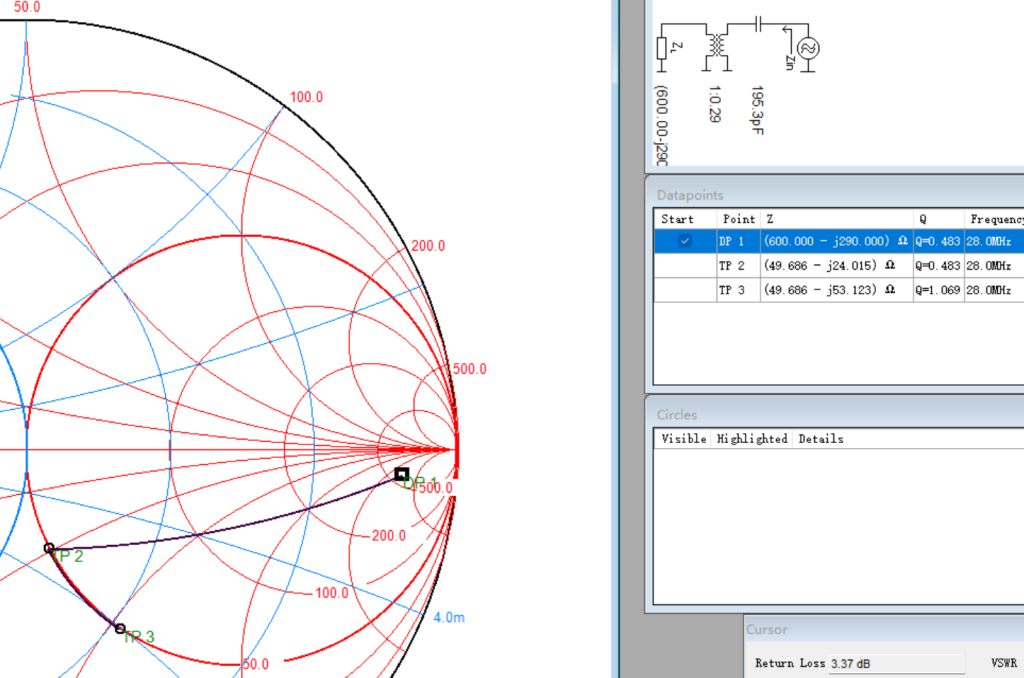Click the Return Loss field showing 3.37 dB
The width and height of the screenshot is (1024, 678).
tap(896, 664)
